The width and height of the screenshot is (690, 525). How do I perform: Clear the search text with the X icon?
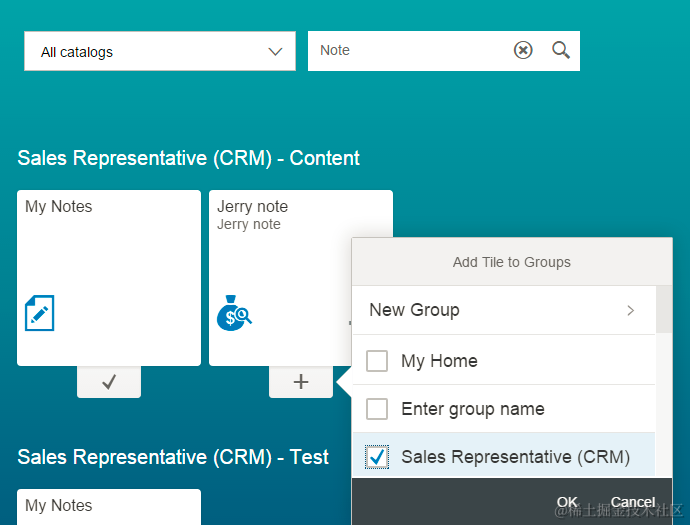tap(523, 50)
